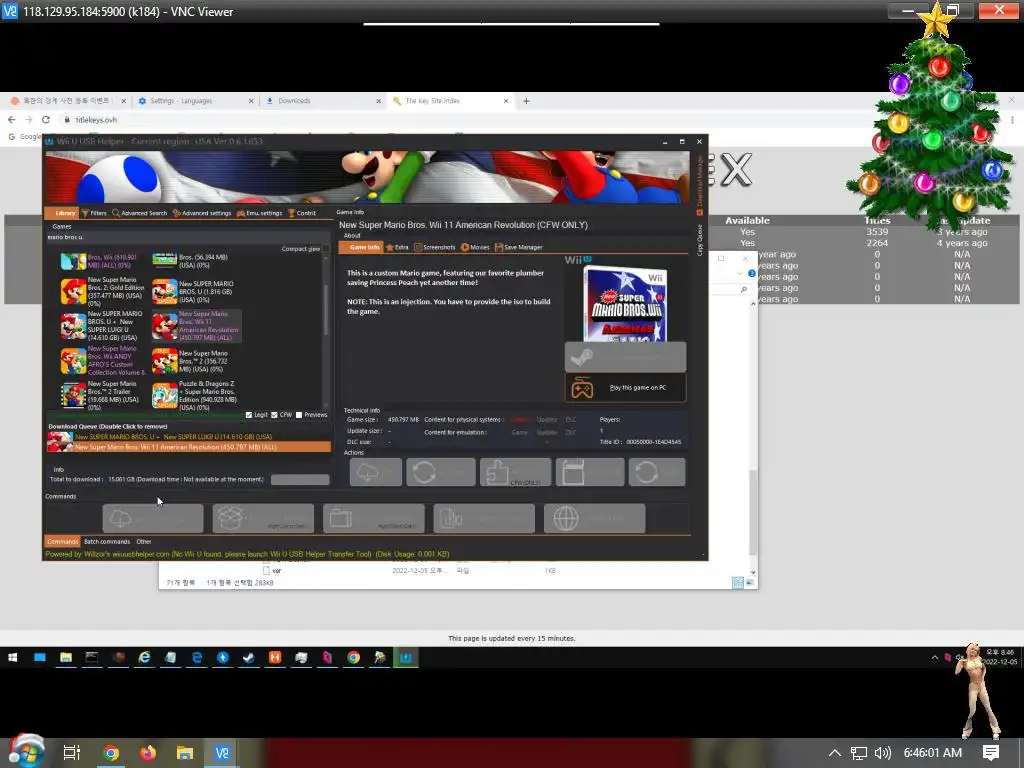Click the open box icon under Commands

point(263,519)
